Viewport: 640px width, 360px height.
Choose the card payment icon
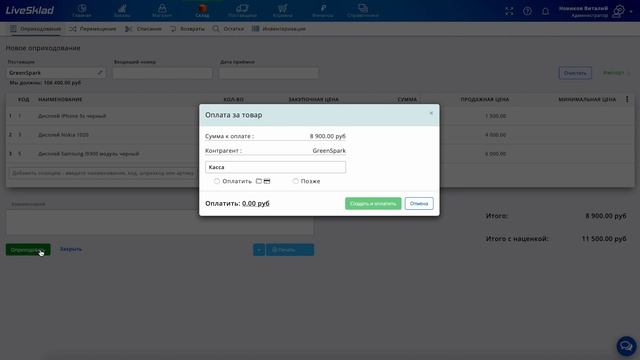coord(267,181)
